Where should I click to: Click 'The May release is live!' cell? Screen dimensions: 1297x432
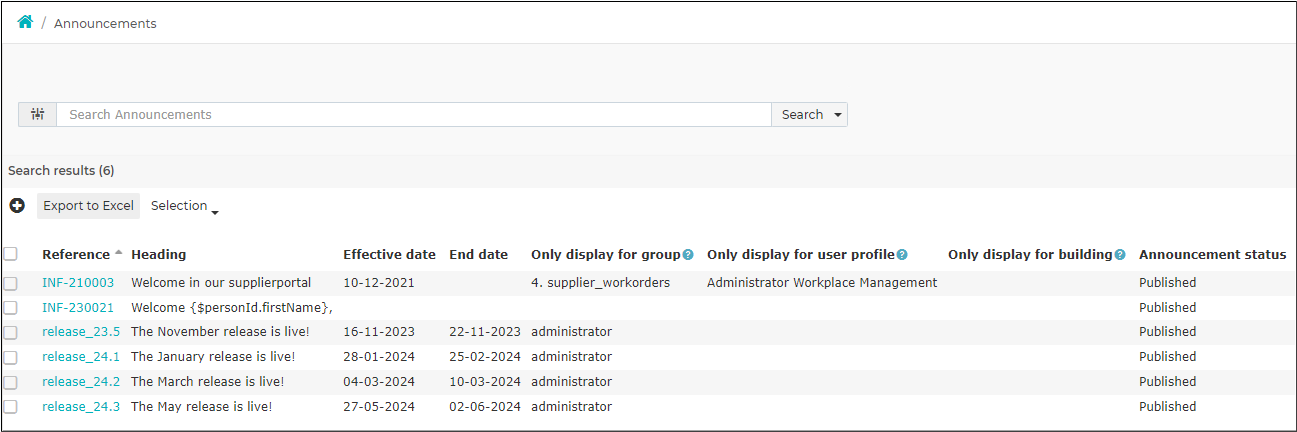[201, 407]
